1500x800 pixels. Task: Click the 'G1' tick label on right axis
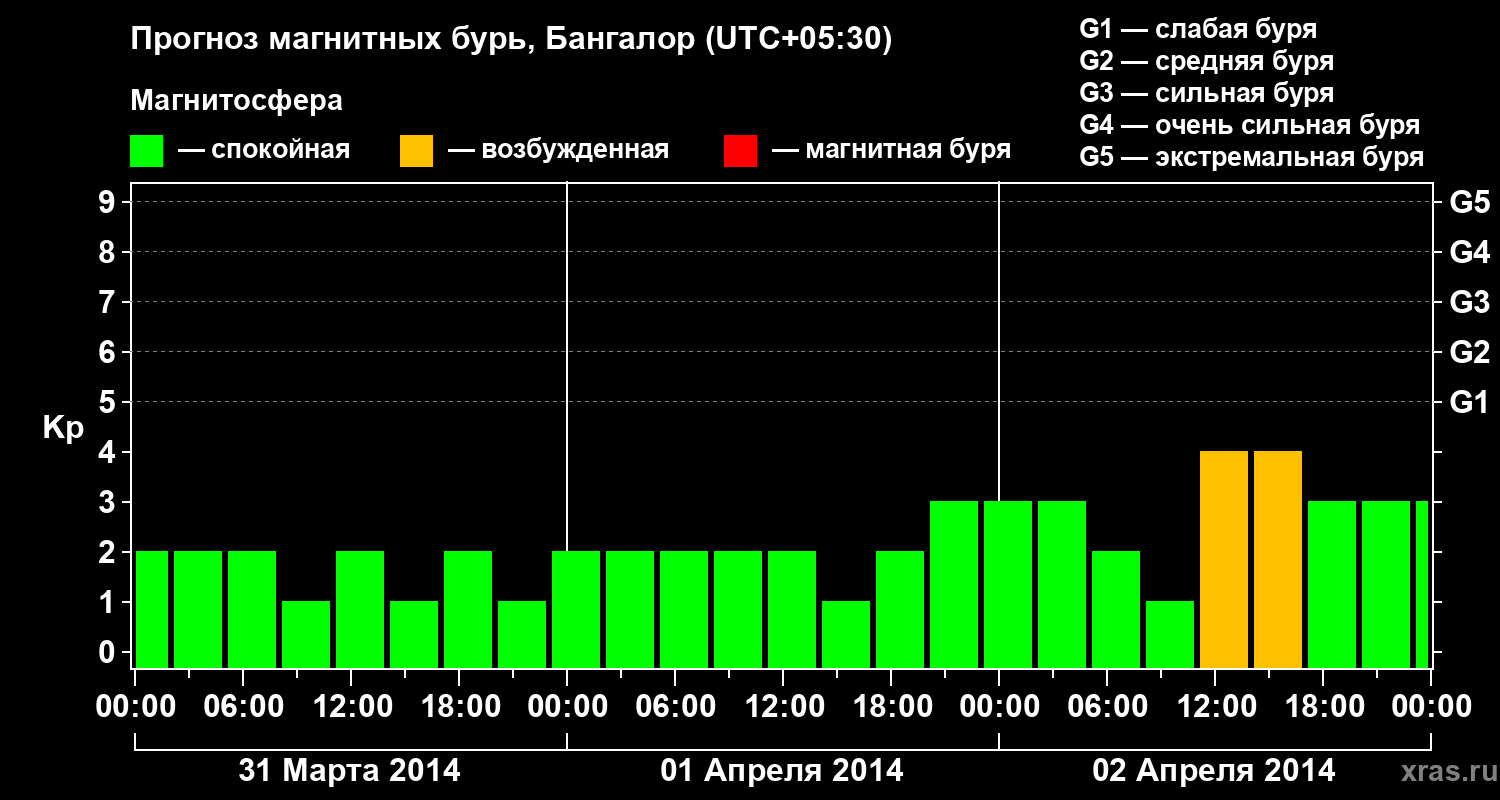pos(1470,402)
